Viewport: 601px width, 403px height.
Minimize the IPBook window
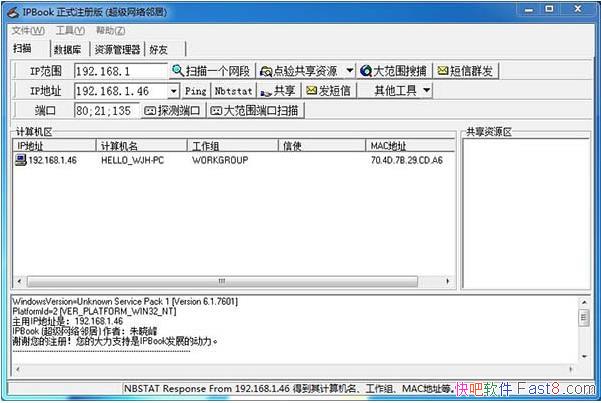(x=529, y=10)
